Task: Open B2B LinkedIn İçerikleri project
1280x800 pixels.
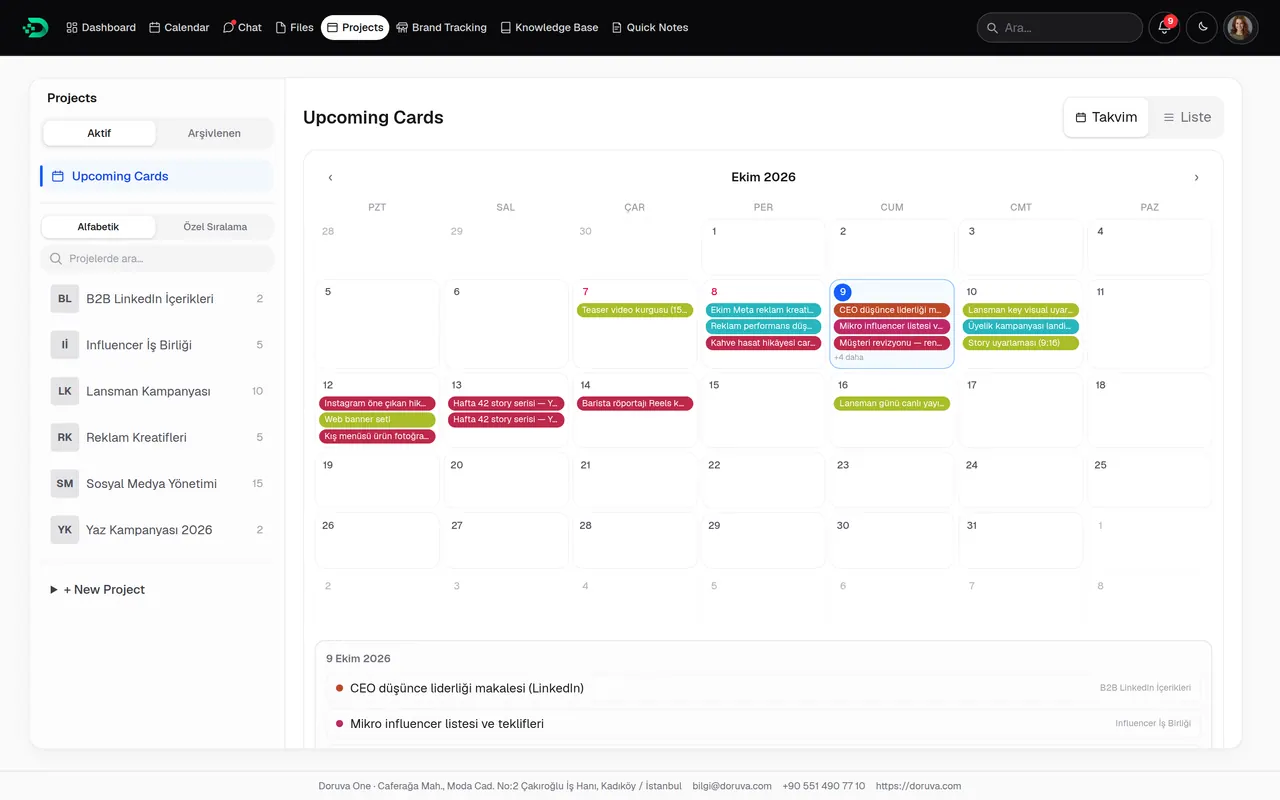Action: pyautogui.click(x=157, y=299)
